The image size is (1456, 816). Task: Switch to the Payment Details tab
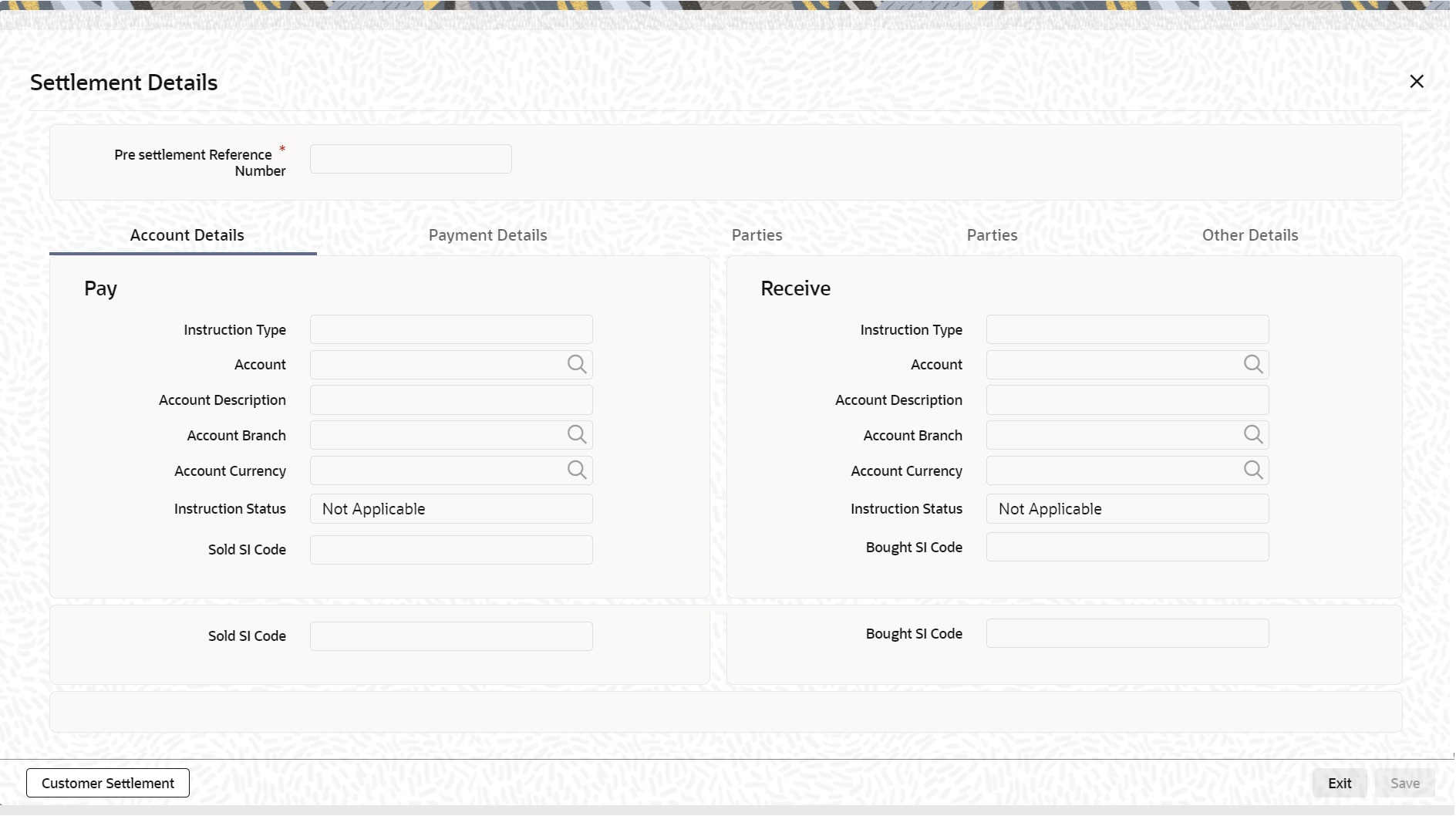tap(487, 234)
